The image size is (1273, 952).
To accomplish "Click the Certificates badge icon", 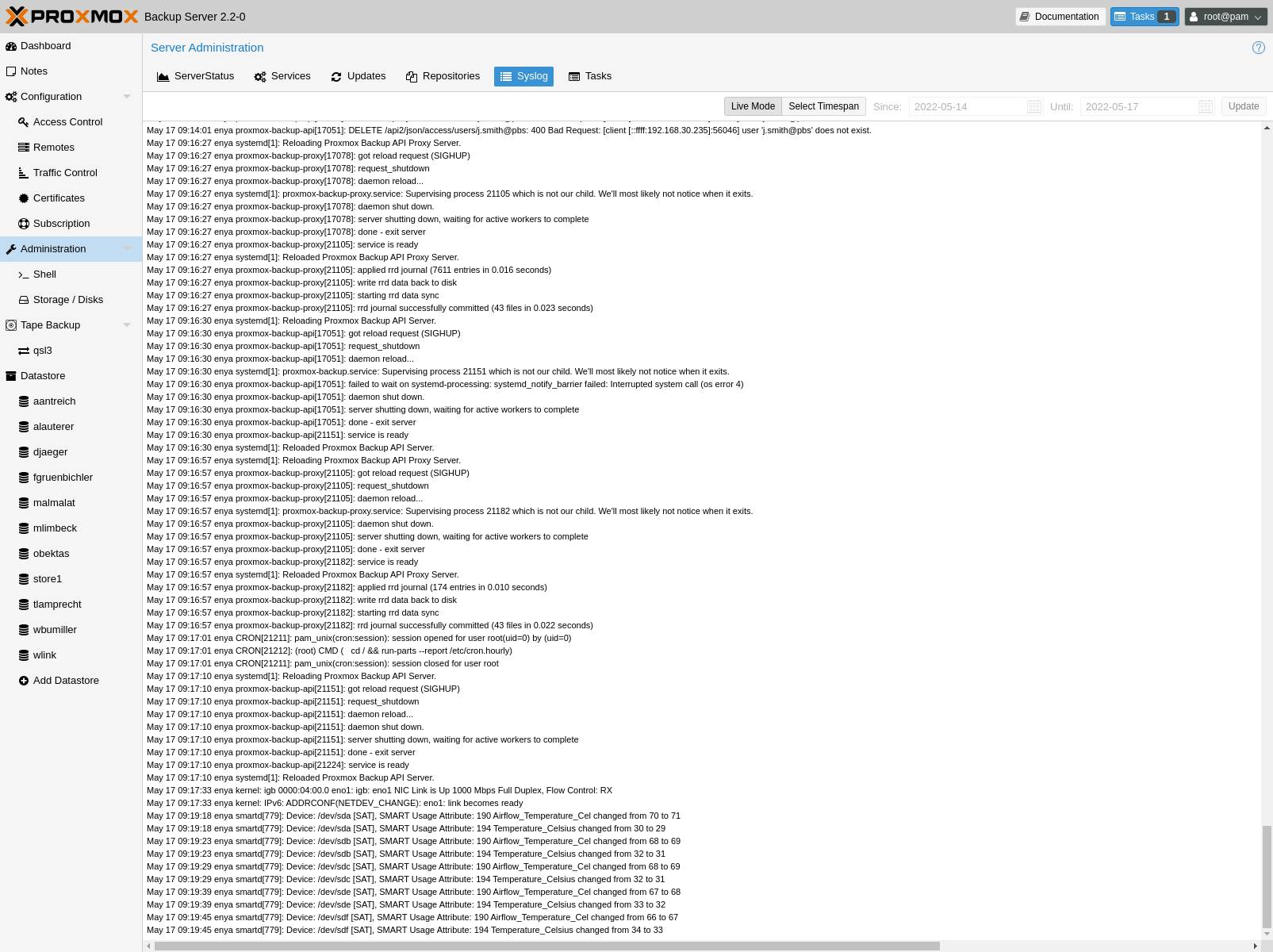I will click(24, 198).
